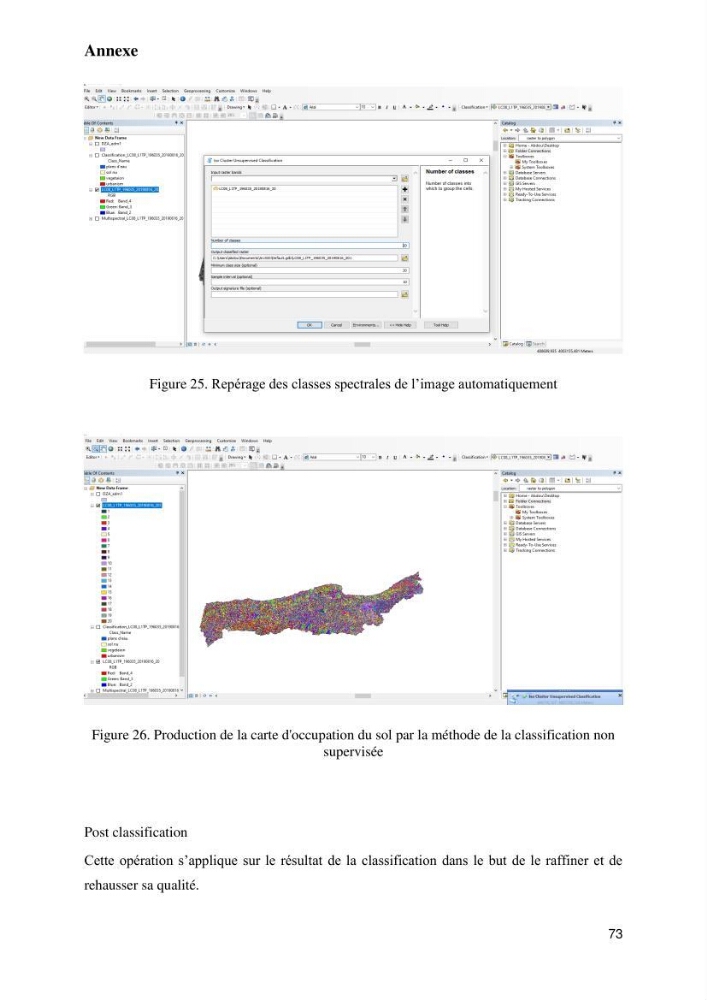Open Classification toolbar layer dropdown in Figure 26
The image size is (707, 1000).
coord(548,457)
